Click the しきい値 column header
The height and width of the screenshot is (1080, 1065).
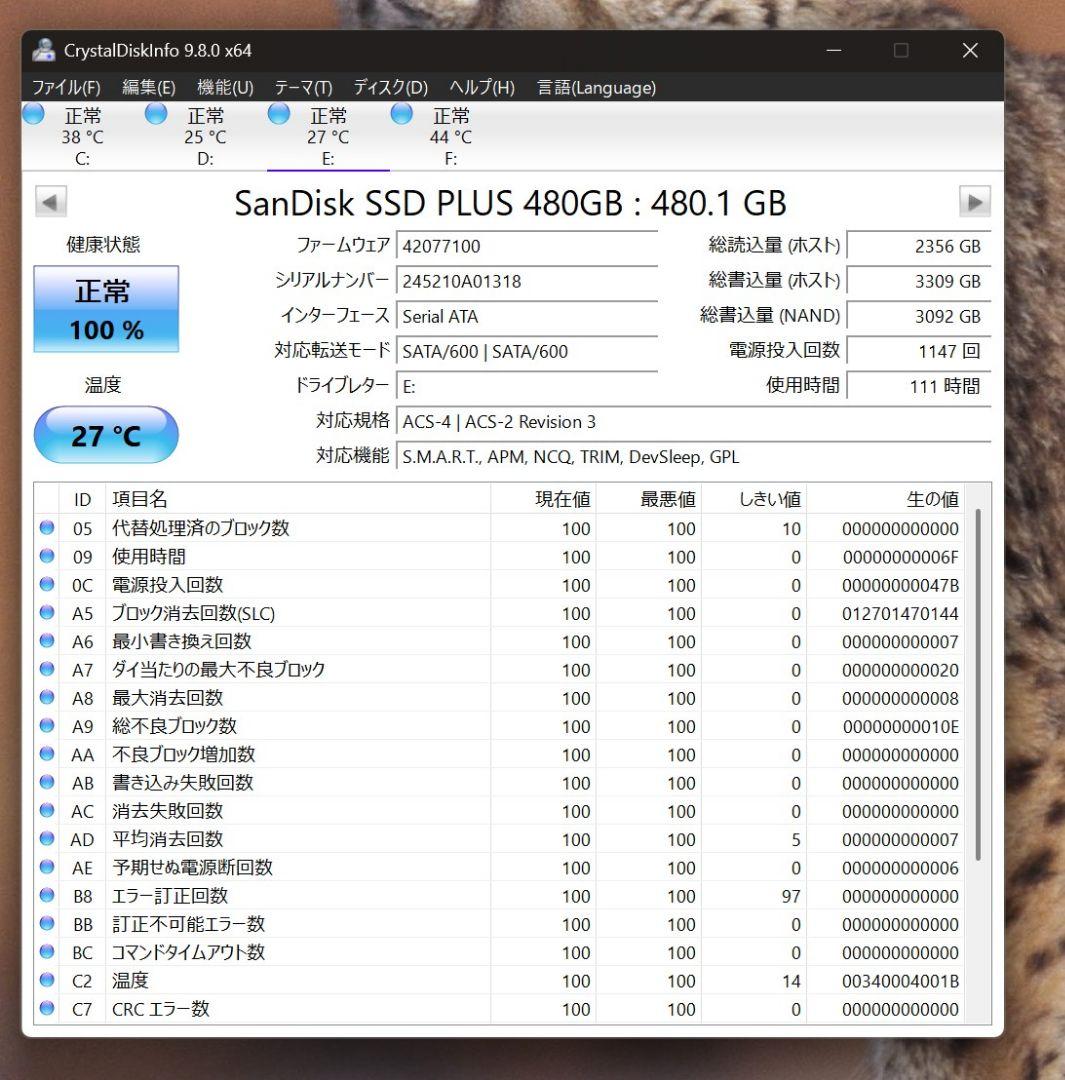[754, 499]
